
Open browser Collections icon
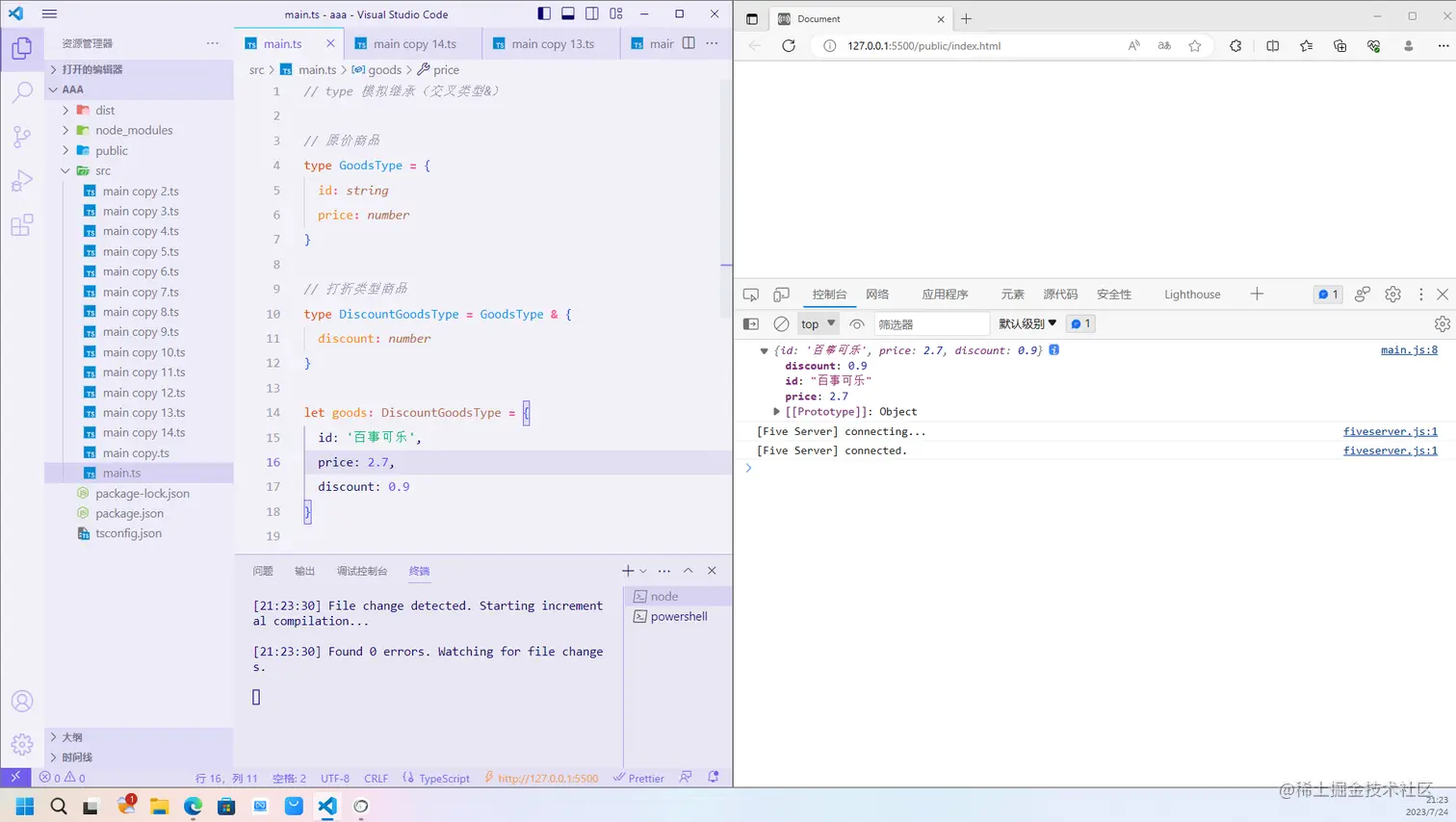tap(1339, 45)
